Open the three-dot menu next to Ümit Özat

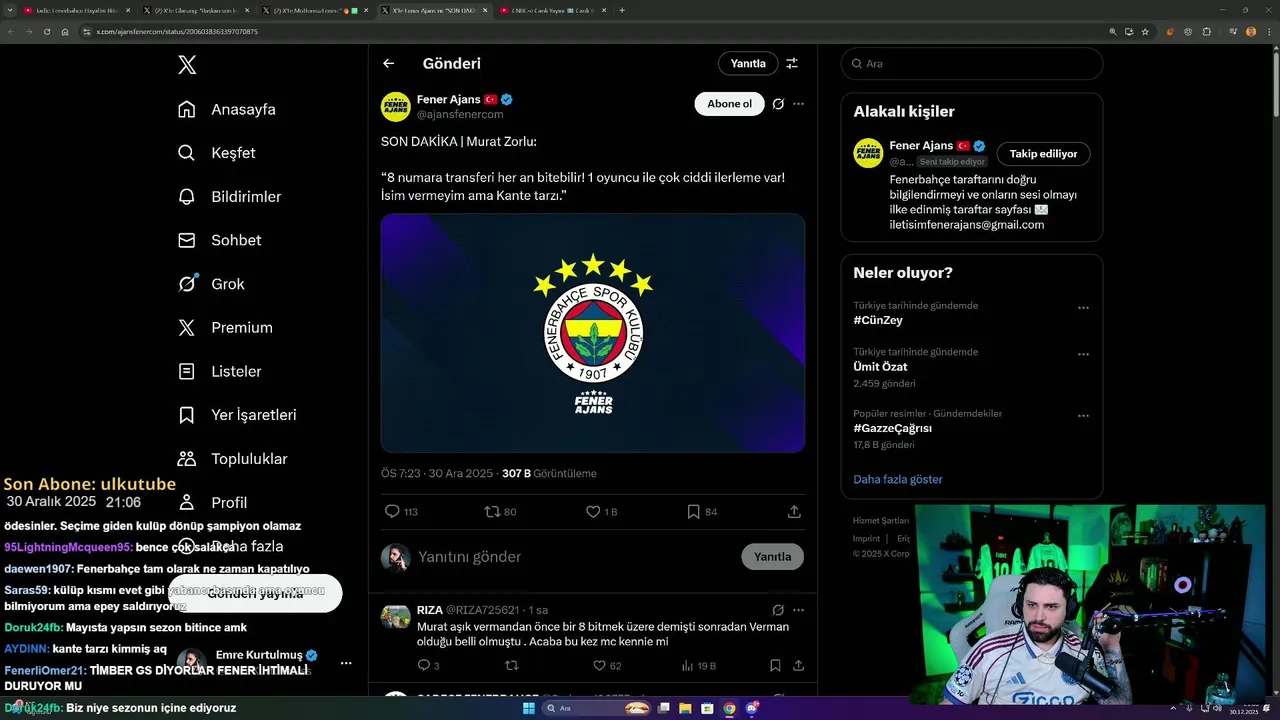pyautogui.click(x=1083, y=354)
